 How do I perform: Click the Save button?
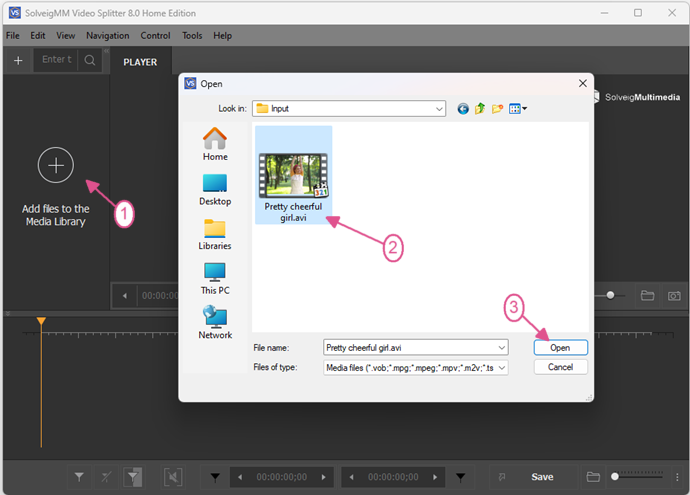[x=542, y=477]
